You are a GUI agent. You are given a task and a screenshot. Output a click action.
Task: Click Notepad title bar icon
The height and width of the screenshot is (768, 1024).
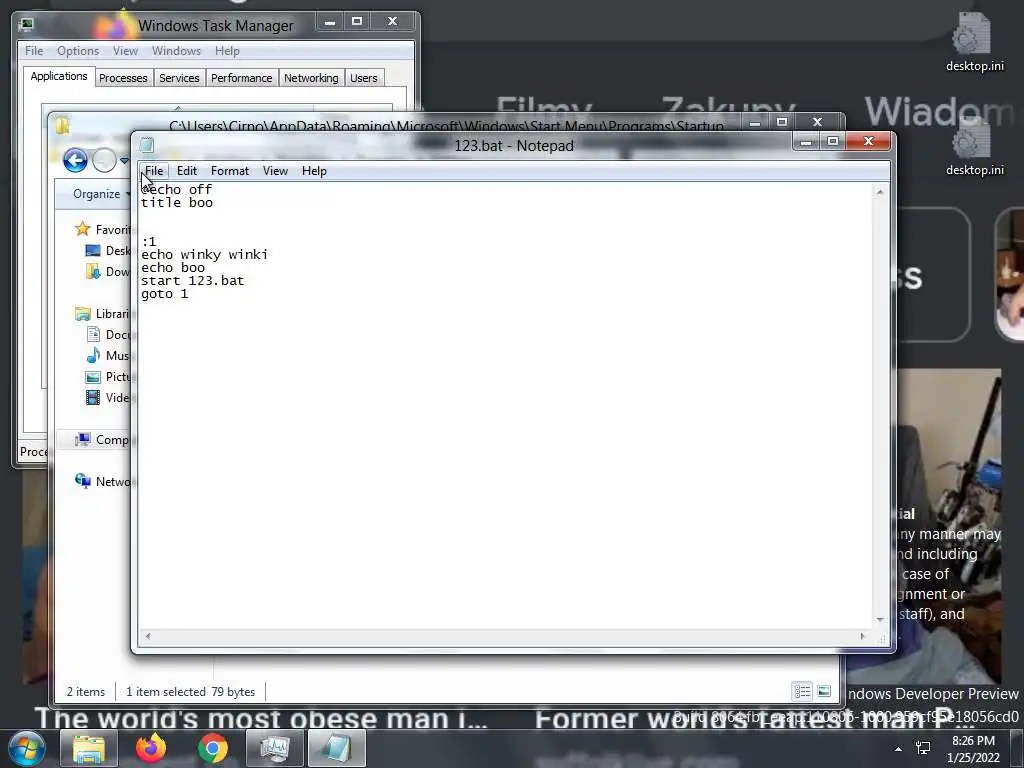[147, 145]
